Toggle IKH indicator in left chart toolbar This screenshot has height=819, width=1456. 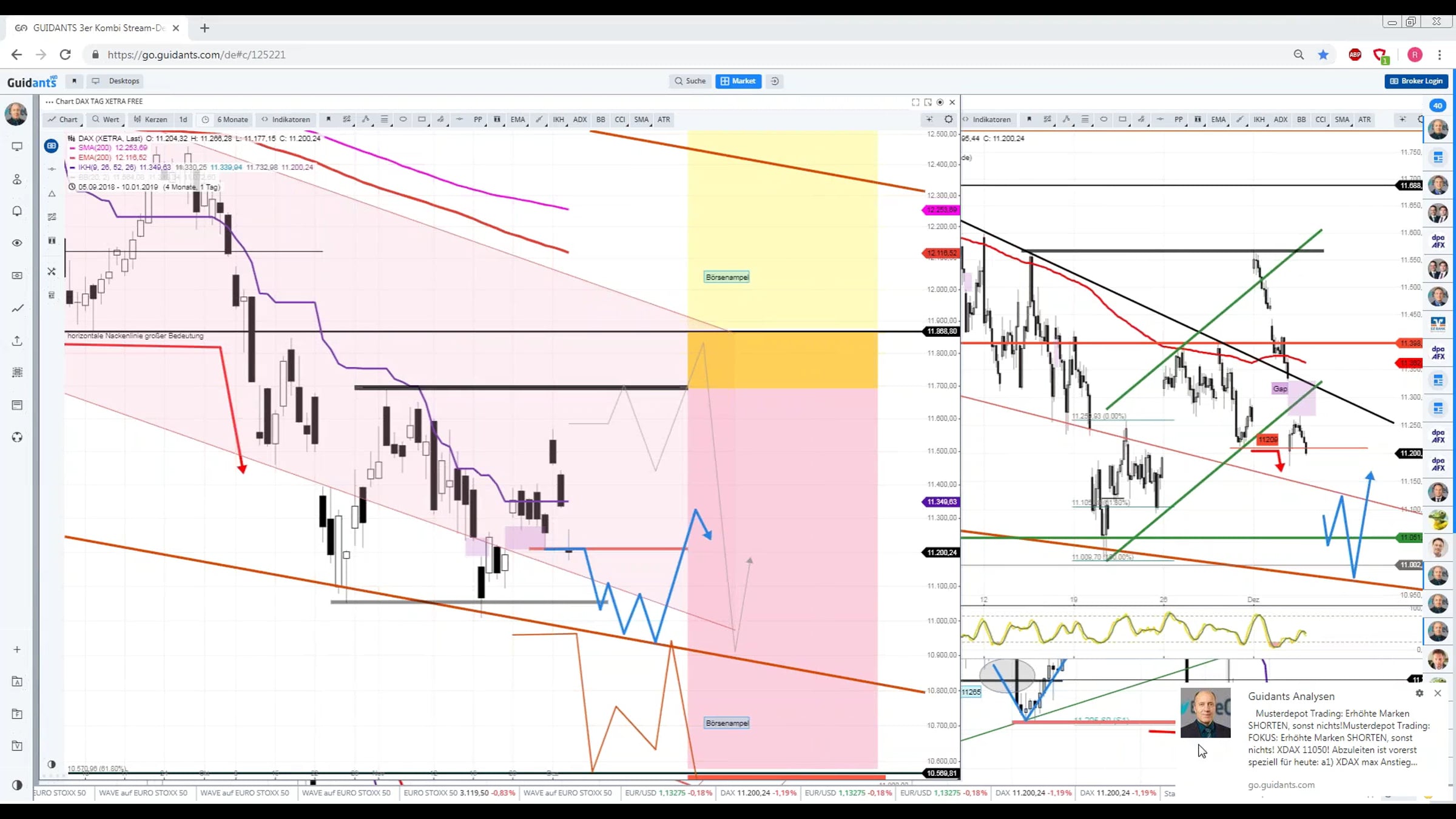558,120
